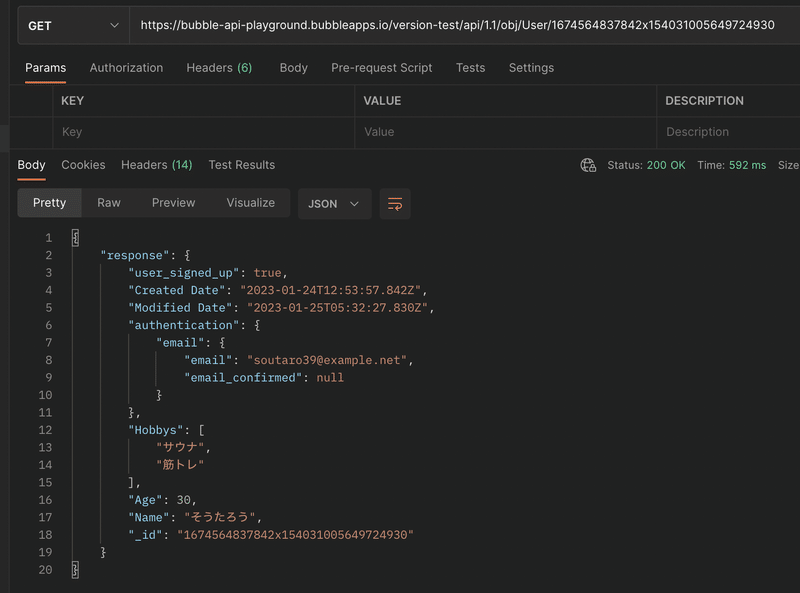This screenshot has height=593, width=800.
Task: Open the Pre-request Script tab
Action: coord(382,68)
